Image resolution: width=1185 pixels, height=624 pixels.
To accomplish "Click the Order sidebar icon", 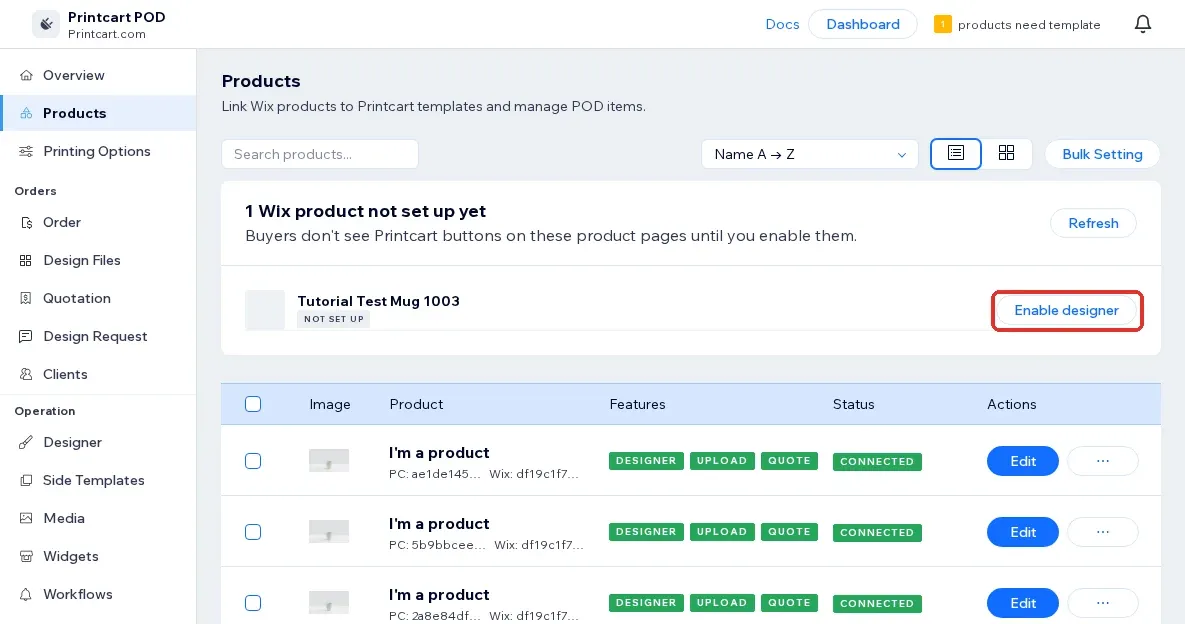I will (x=26, y=222).
